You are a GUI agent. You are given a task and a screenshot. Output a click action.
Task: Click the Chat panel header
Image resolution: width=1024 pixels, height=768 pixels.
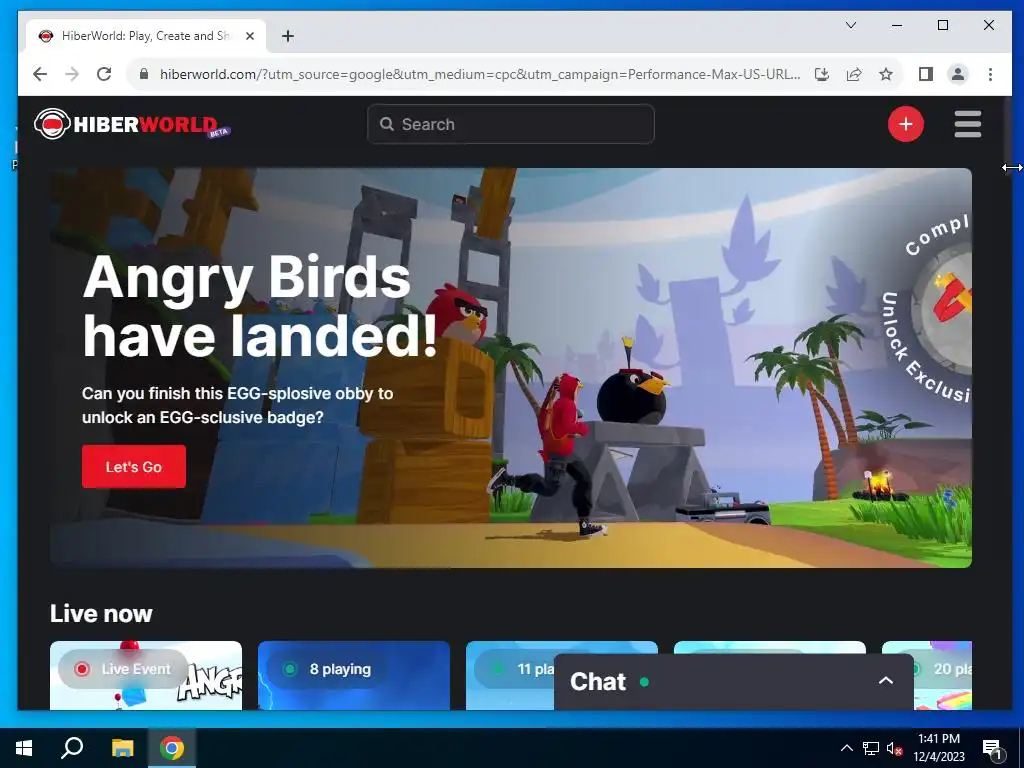click(733, 682)
